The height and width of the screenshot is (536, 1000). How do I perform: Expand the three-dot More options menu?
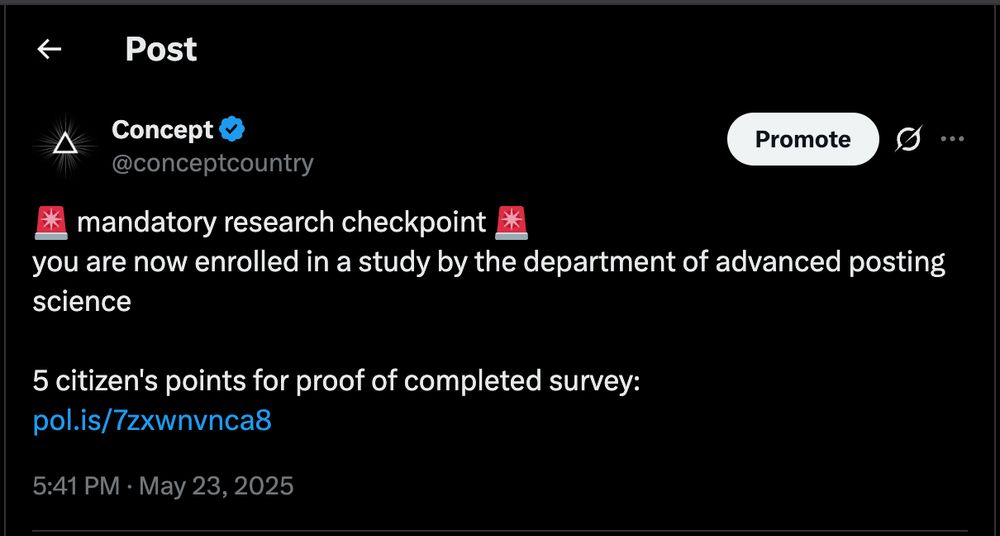point(953,140)
